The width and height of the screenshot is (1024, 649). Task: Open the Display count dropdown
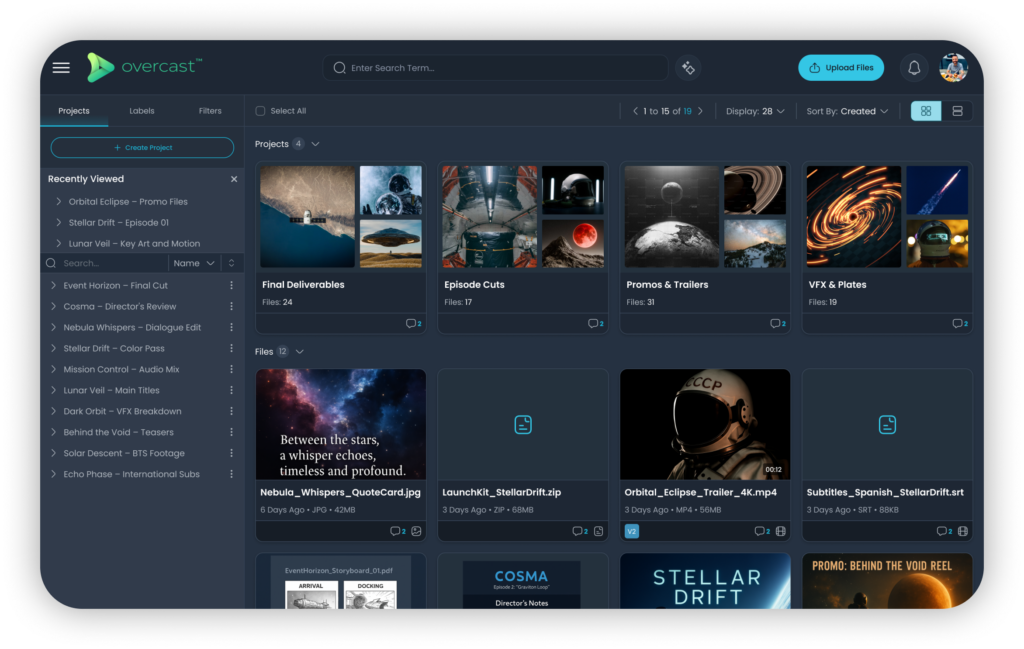pos(755,111)
